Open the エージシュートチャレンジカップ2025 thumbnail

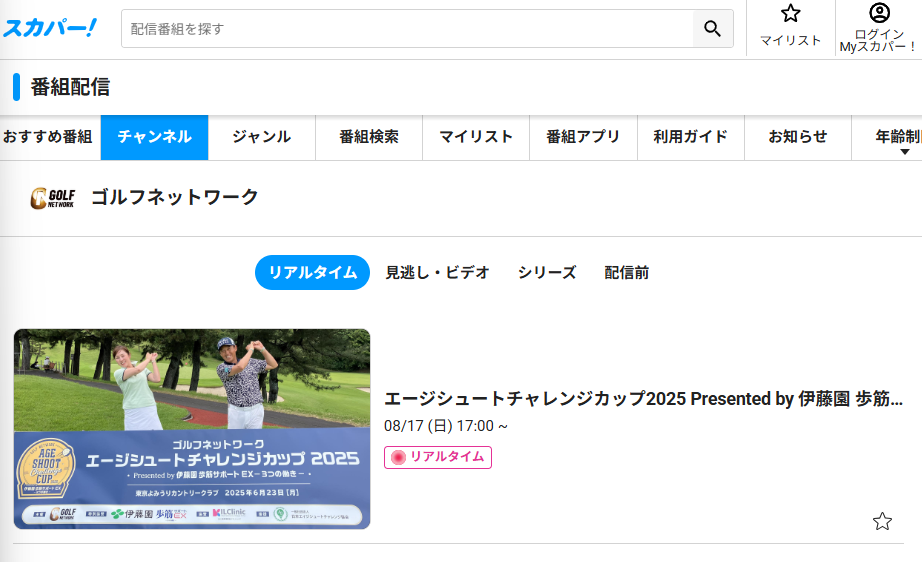point(192,429)
